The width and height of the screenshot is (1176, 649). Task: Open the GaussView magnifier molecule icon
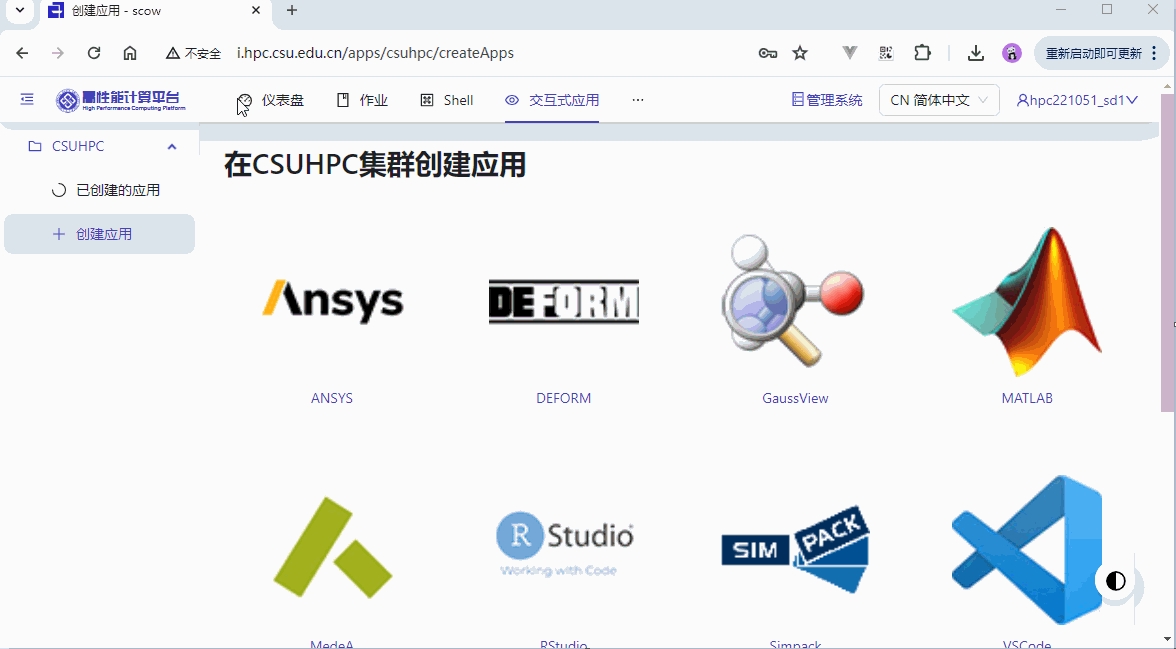795,301
